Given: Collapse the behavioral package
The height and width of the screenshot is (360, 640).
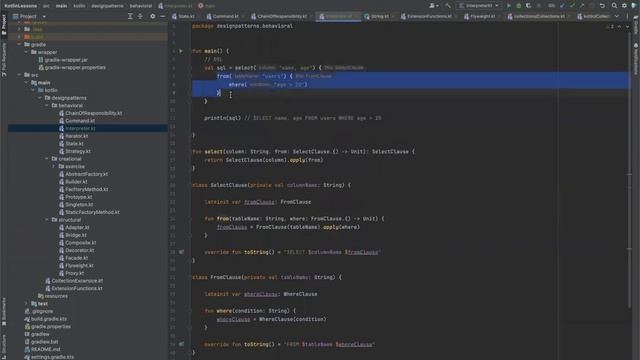Looking at the screenshot, I should click(x=47, y=105).
